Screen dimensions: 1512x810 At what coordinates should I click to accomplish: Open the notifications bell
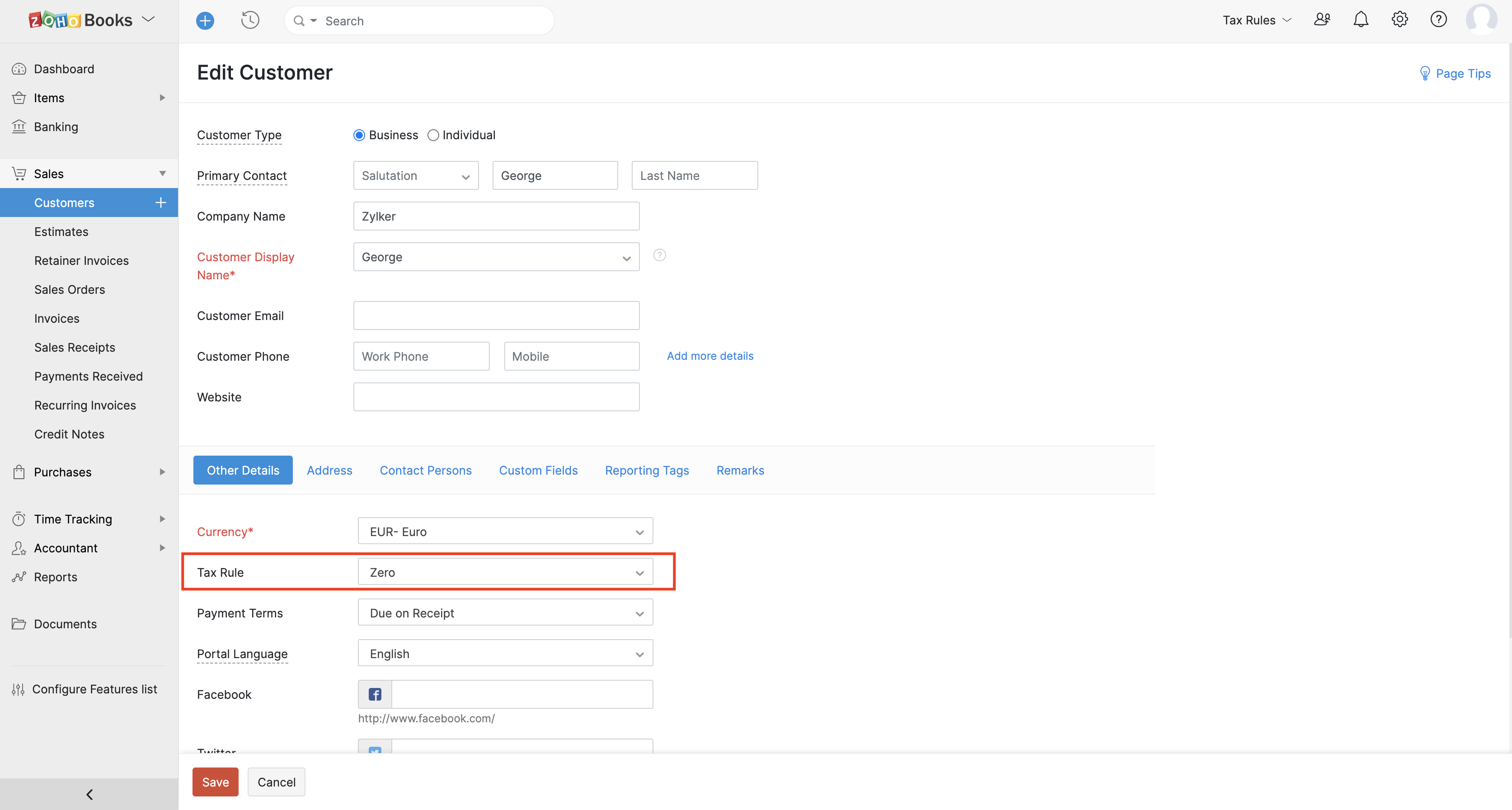coord(1361,19)
